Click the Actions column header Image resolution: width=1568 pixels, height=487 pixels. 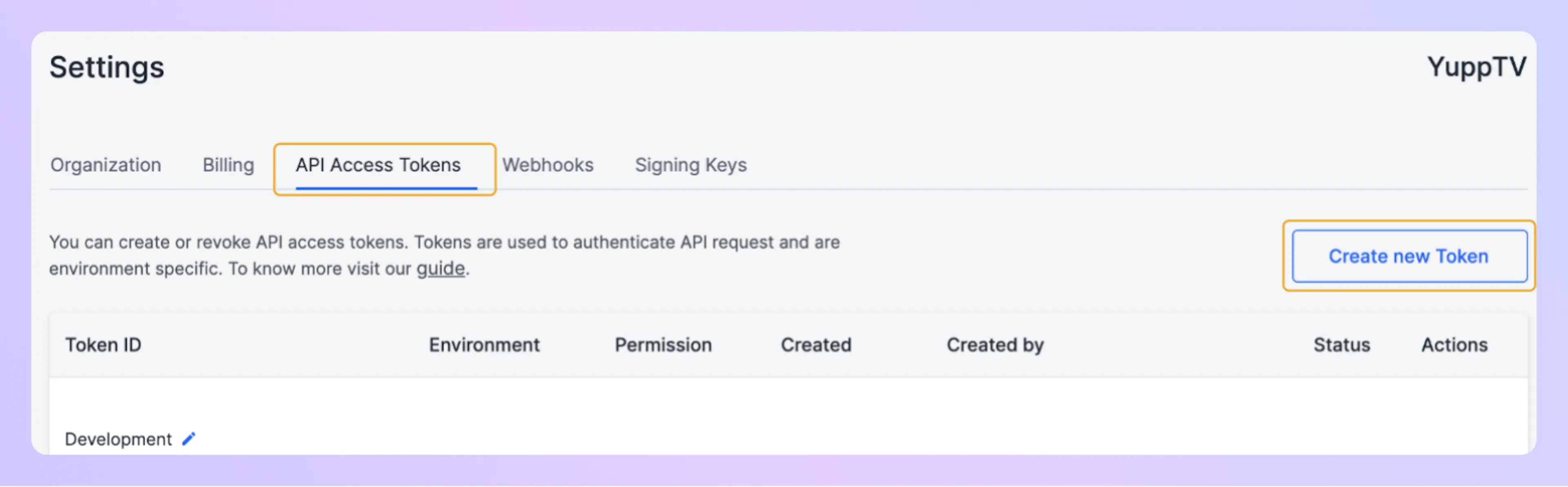pyautogui.click(x=1454, y=345)
